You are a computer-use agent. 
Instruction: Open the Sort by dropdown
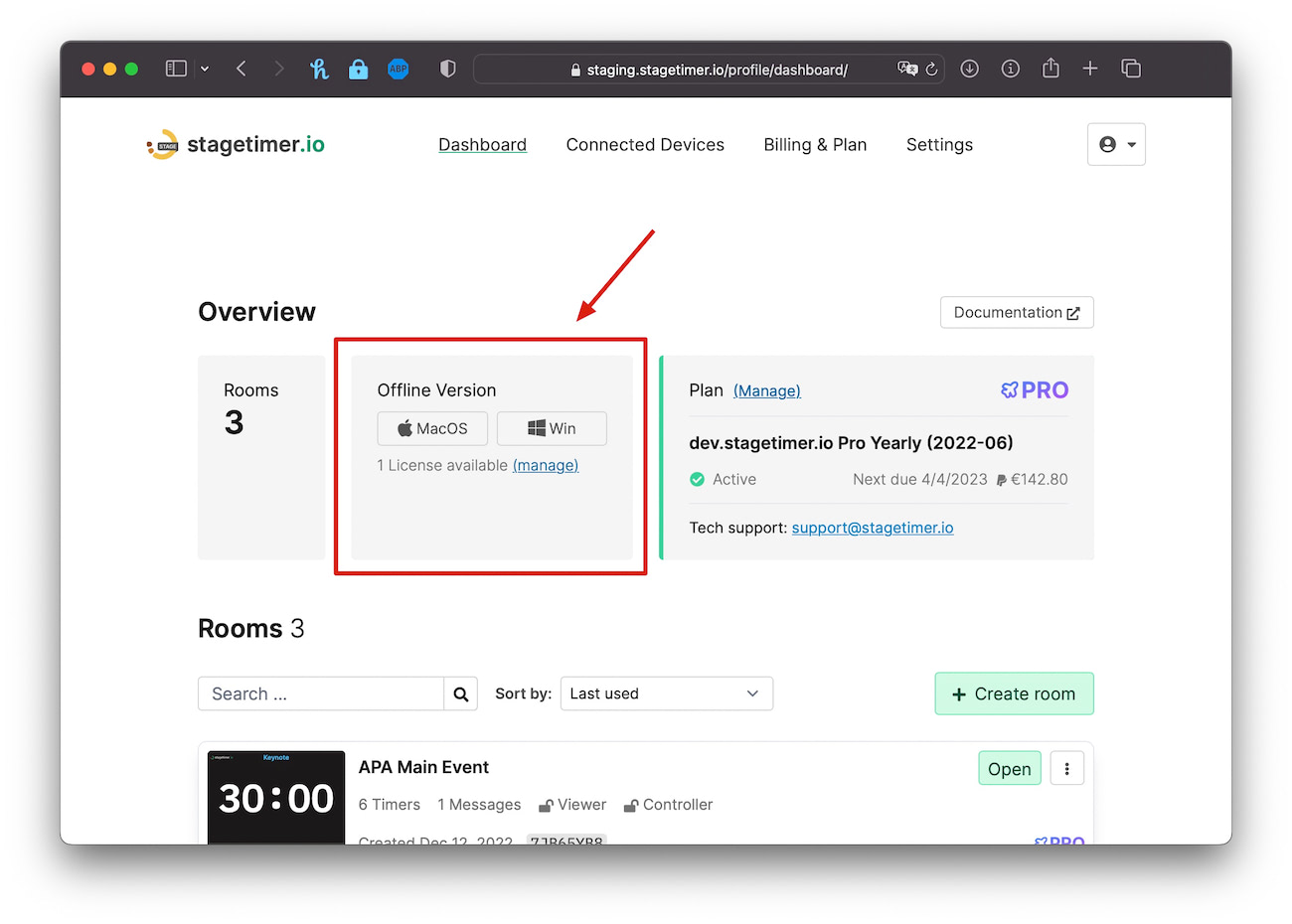(x=666, y=693)
